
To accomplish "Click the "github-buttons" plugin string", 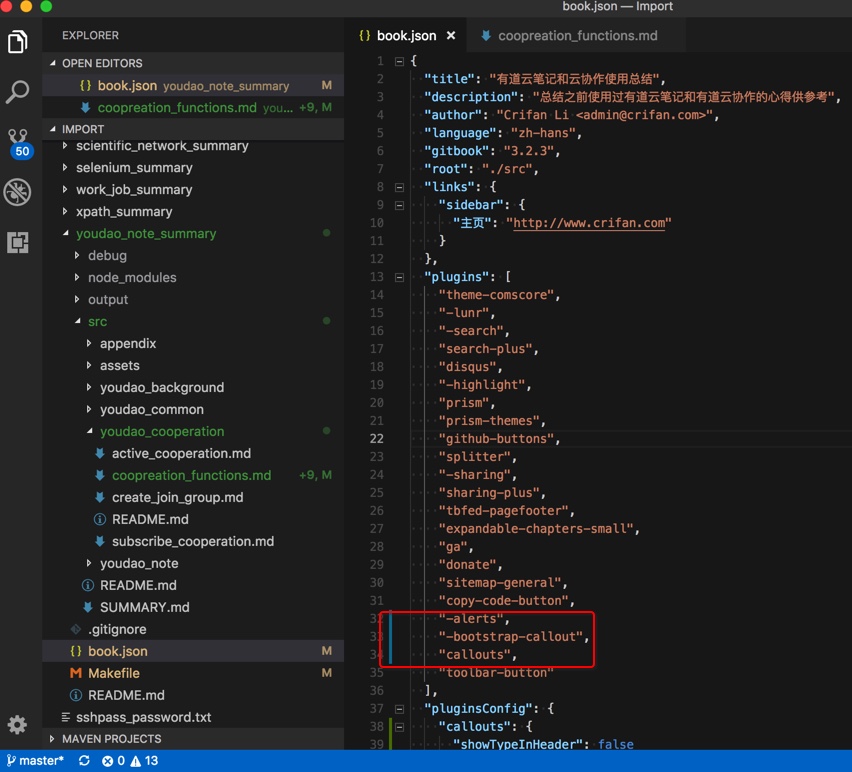I will (x=496, y=439).
